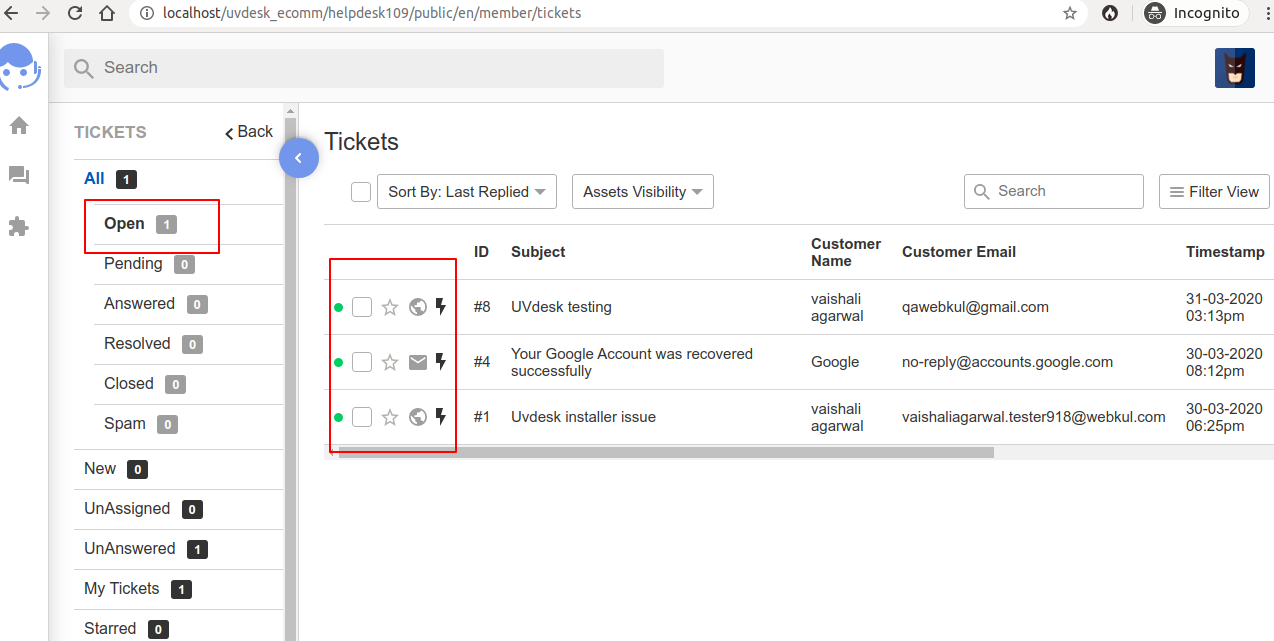Collapse sidebar with blue chevron button
The image size is (1274, 641).
click(x=298, y=158)
